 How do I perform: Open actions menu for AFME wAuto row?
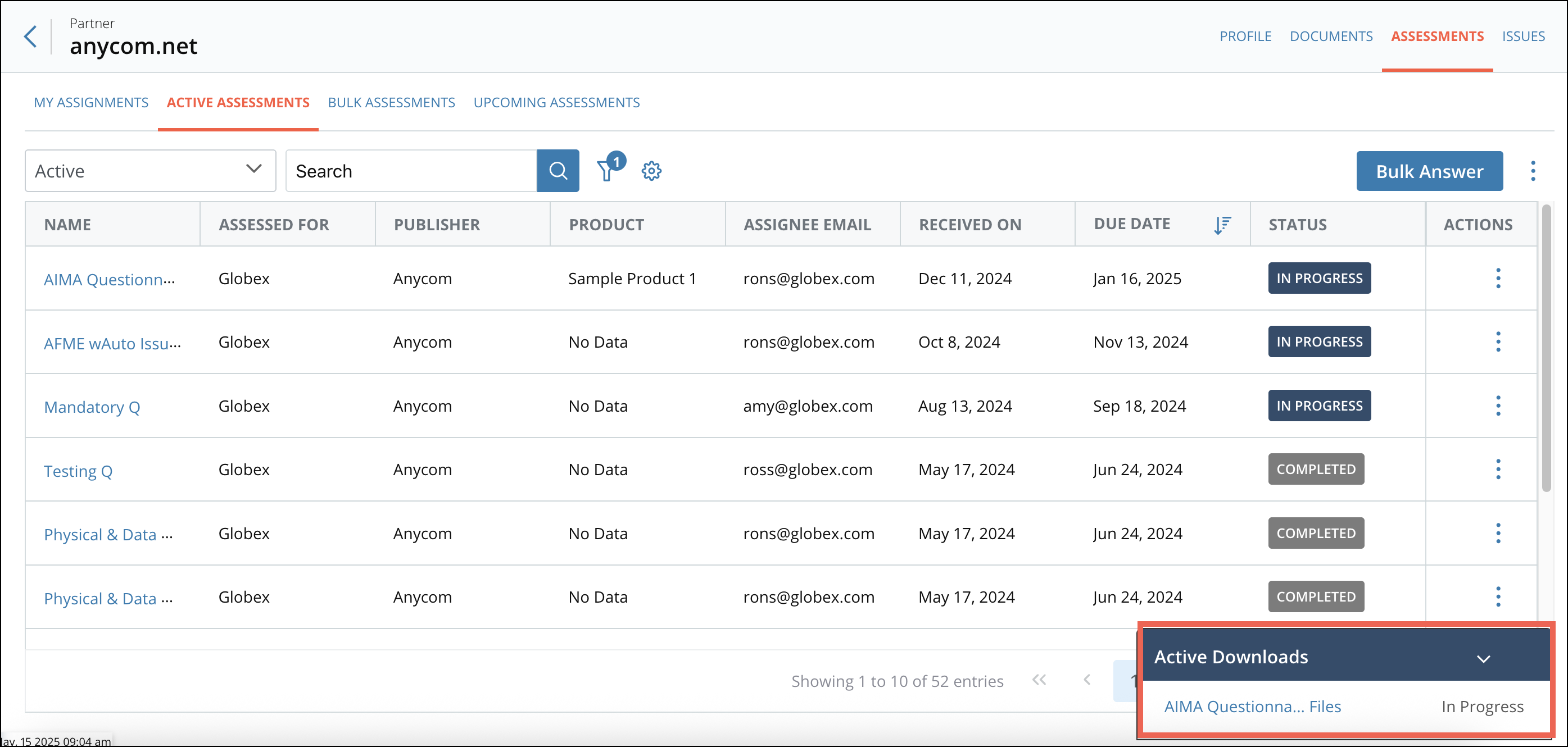(1498, 341)
